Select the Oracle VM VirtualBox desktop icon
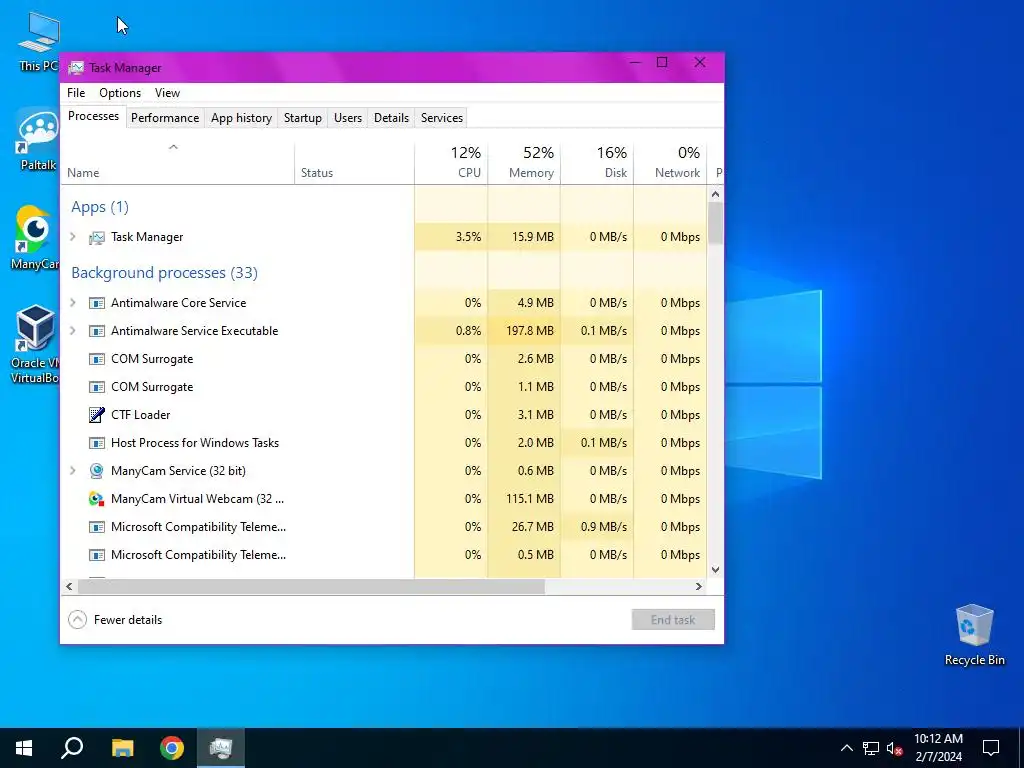The image size is (1024, 768). coord(35,344)
